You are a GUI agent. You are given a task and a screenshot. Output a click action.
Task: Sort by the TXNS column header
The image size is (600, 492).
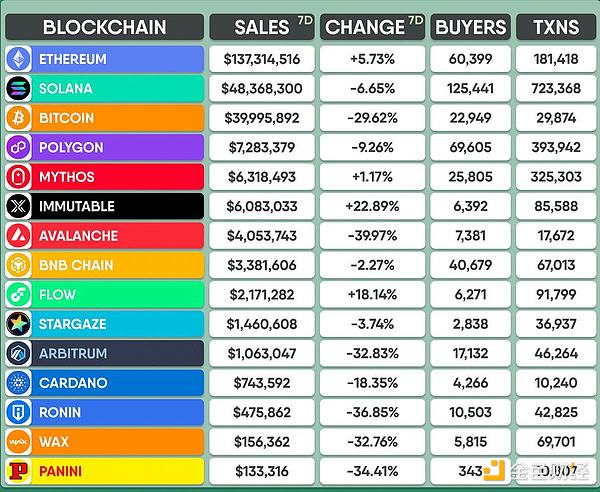(555, 27)
